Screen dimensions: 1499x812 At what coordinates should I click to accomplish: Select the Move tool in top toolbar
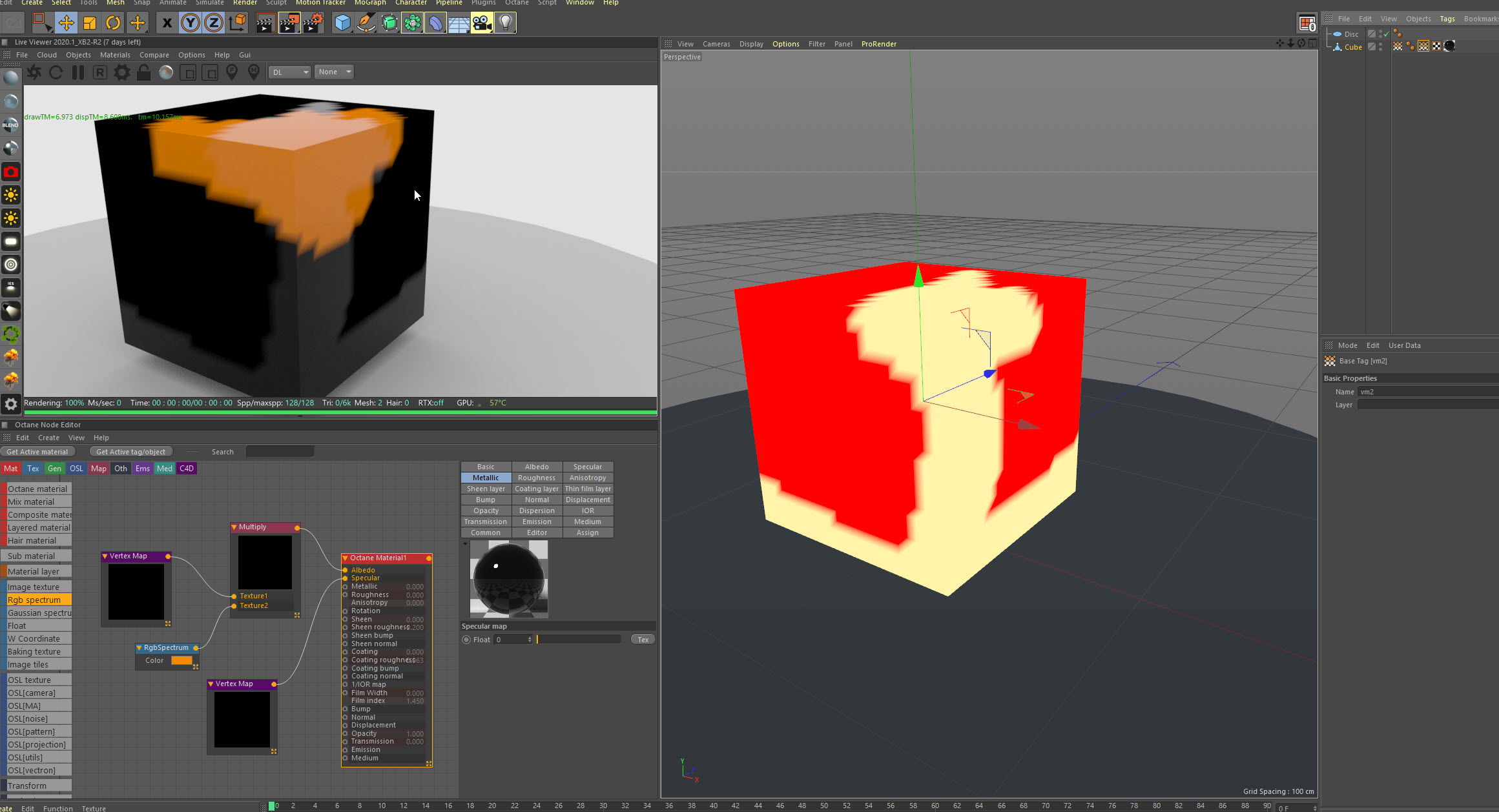coord(66,23)
